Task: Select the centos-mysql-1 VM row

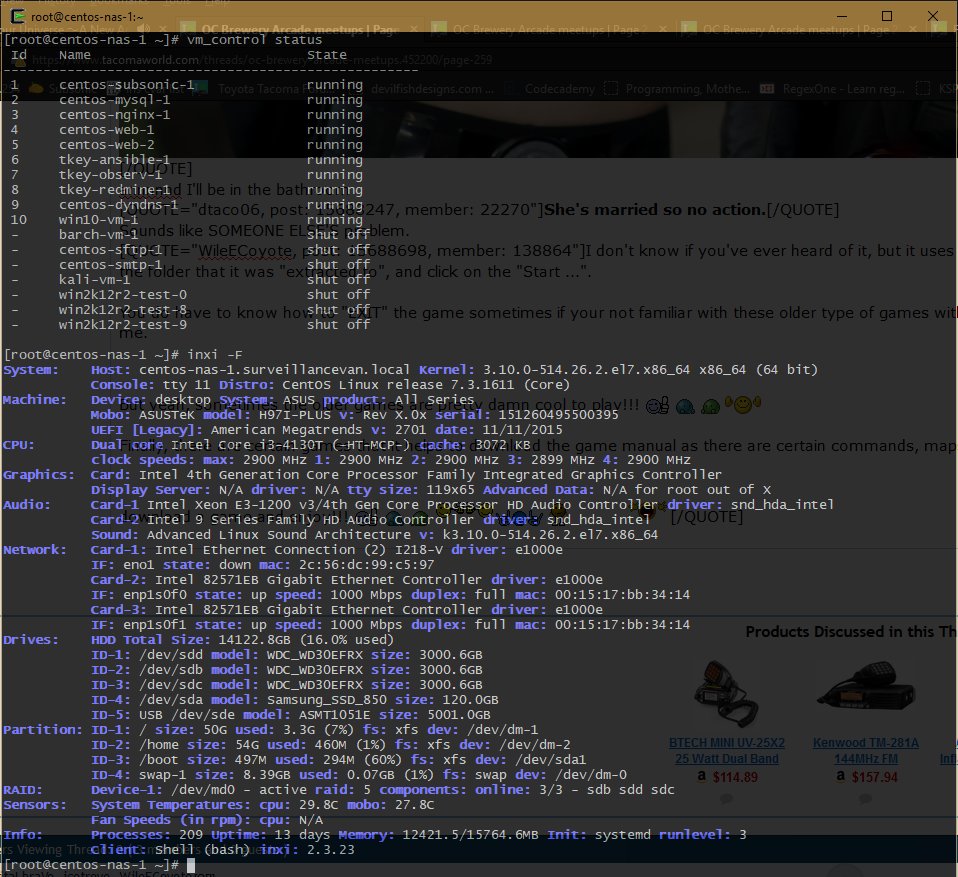Action: pos(186,100)
